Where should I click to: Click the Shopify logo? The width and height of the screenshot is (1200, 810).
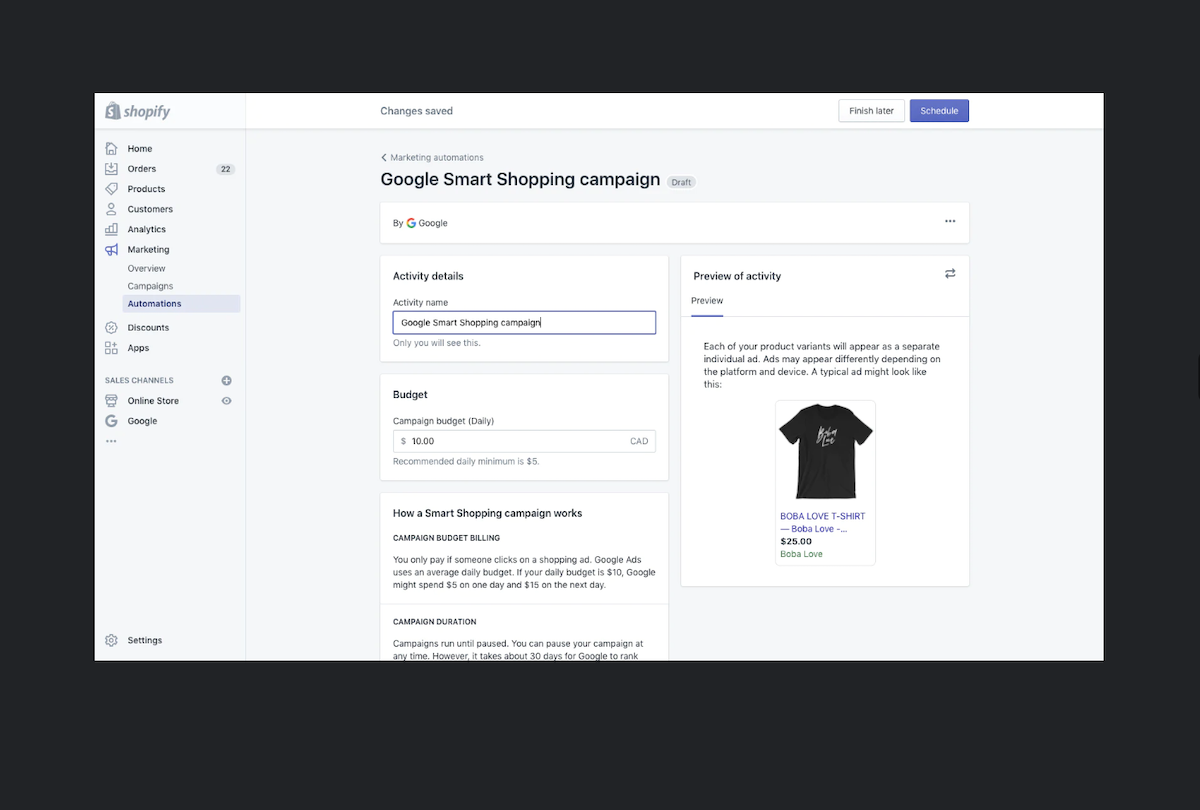click(x=138, y=111)
